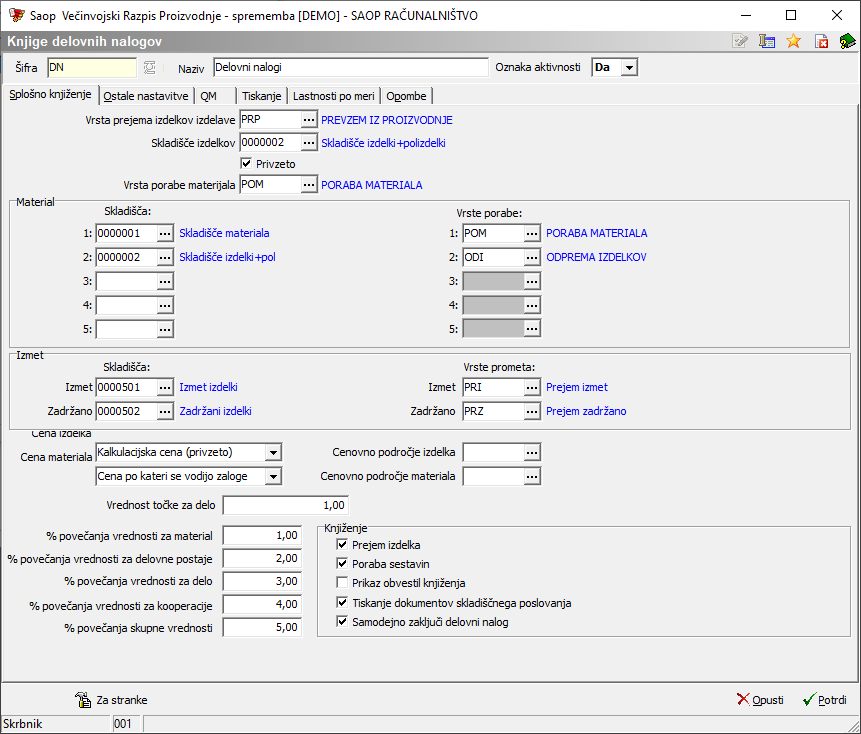Click the Prejem izmet link
The width and height of the screenshot is (861, 734).
[x=577, y=388]
